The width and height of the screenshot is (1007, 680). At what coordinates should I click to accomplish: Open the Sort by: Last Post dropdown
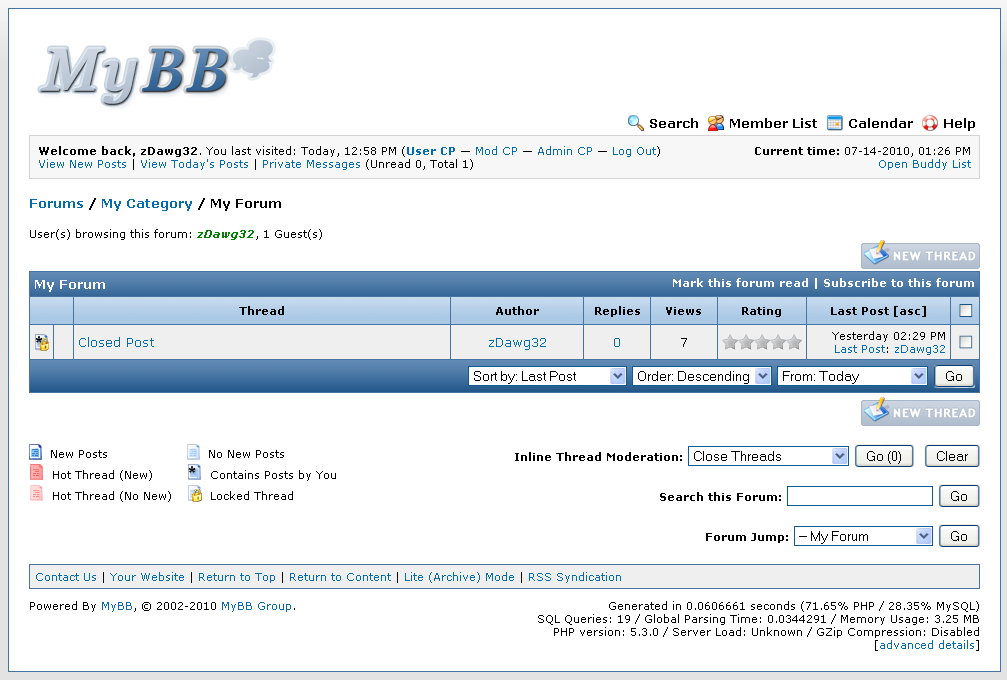[547, 376]
